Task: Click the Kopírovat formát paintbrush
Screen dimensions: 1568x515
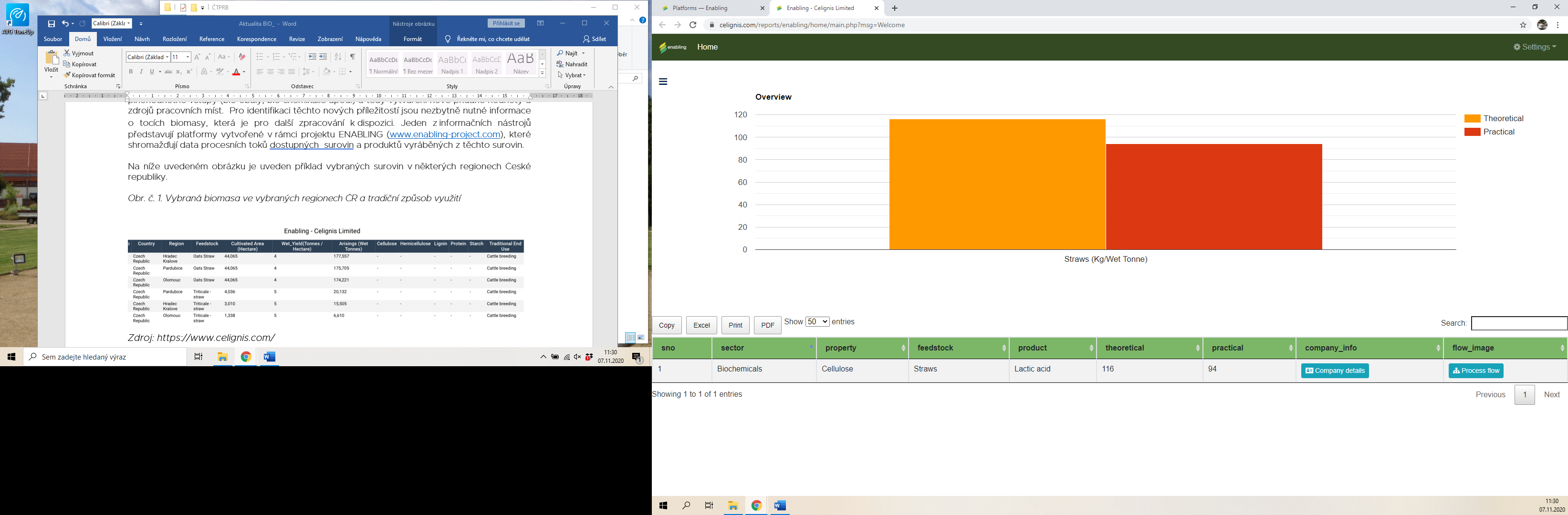Action: coord(90,75)
